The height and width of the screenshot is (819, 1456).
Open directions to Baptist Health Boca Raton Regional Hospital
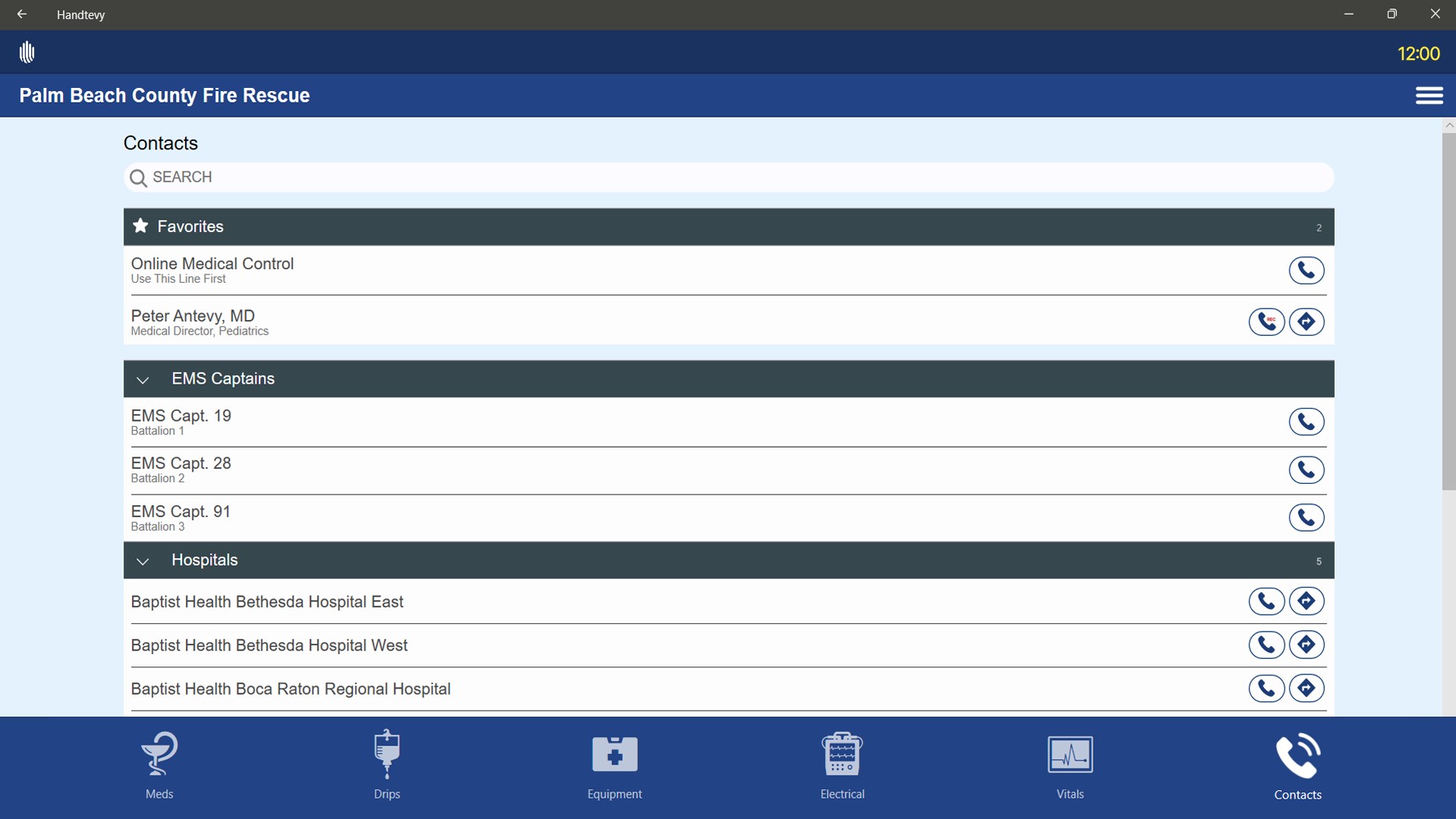pos(1307,688)
